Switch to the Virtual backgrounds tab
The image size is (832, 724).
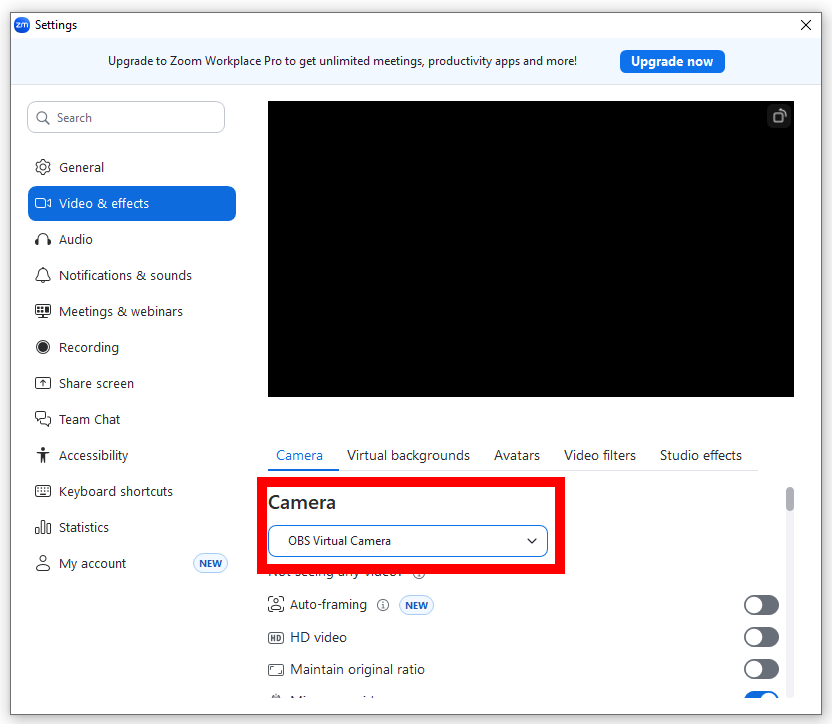(x=408, y=455)
